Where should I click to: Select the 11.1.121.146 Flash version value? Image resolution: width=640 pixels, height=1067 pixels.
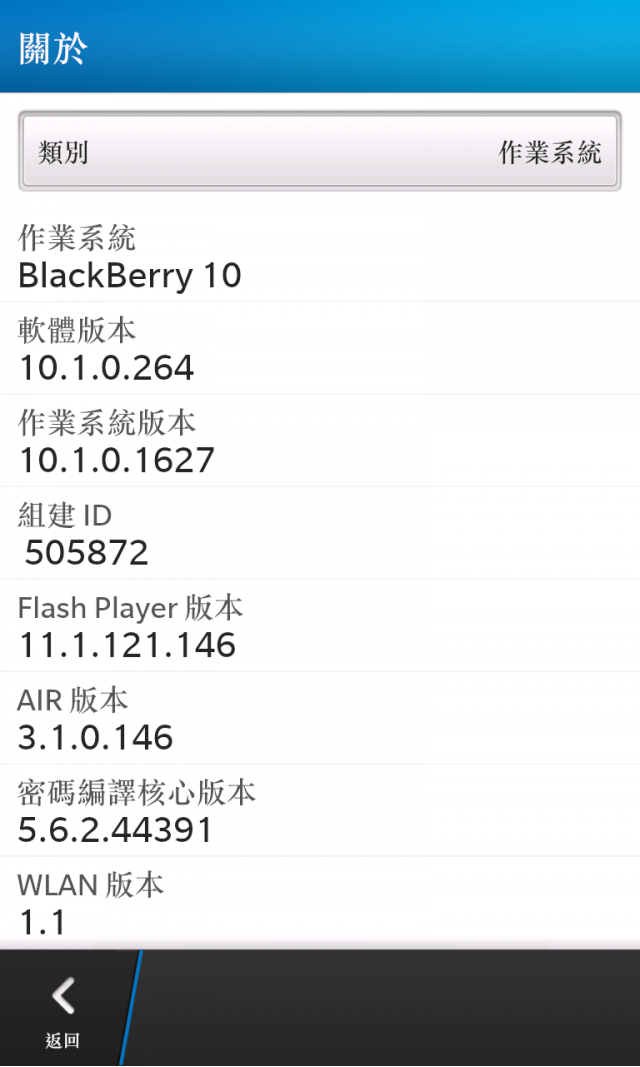click(127, 645)
